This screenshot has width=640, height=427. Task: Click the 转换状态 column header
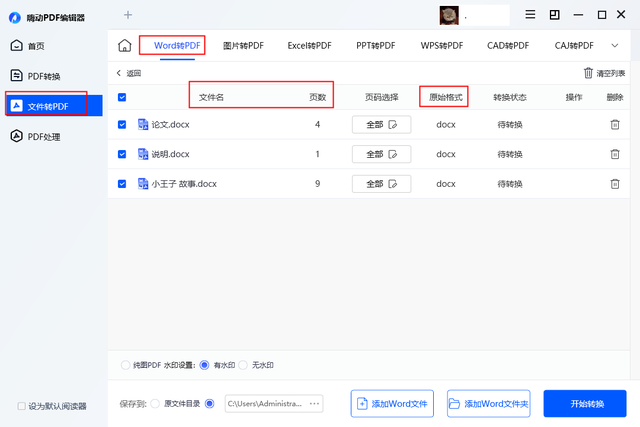[x=510, y=97]
